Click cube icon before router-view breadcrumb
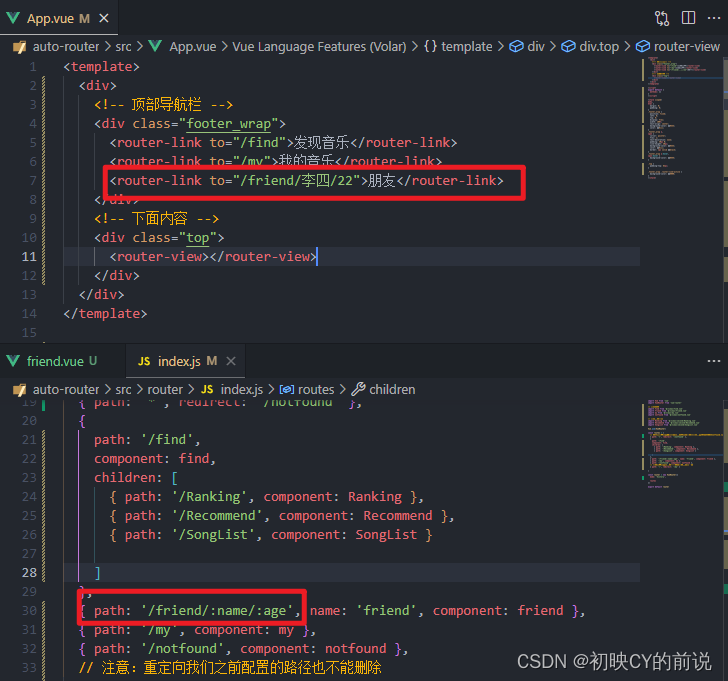Screen dimensions: 728x681 [x=643, y=46]
